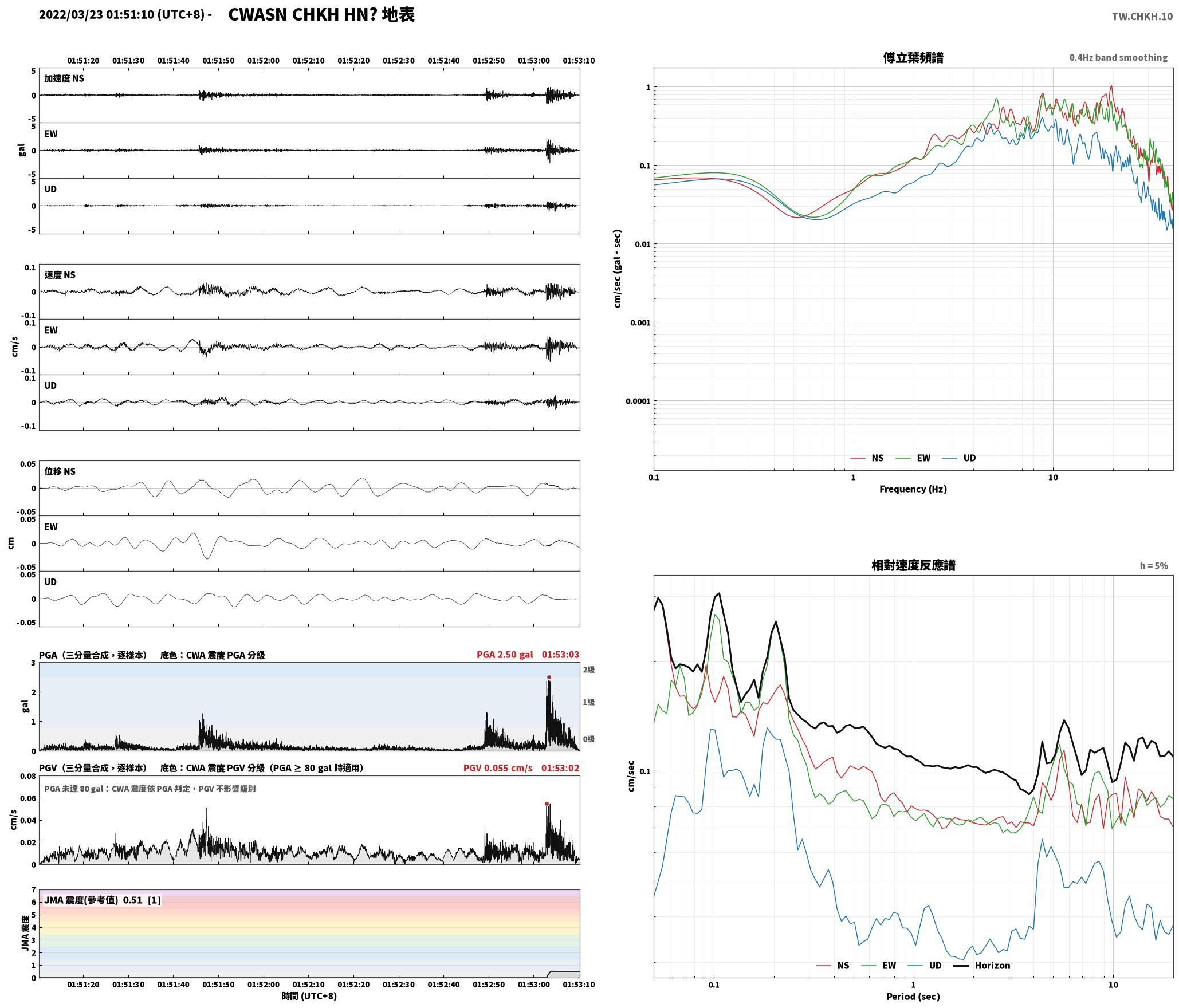Click the 相對速度反應譜 chart title
This screenshot has height=1008, width=1179.
tap(913, 565)
